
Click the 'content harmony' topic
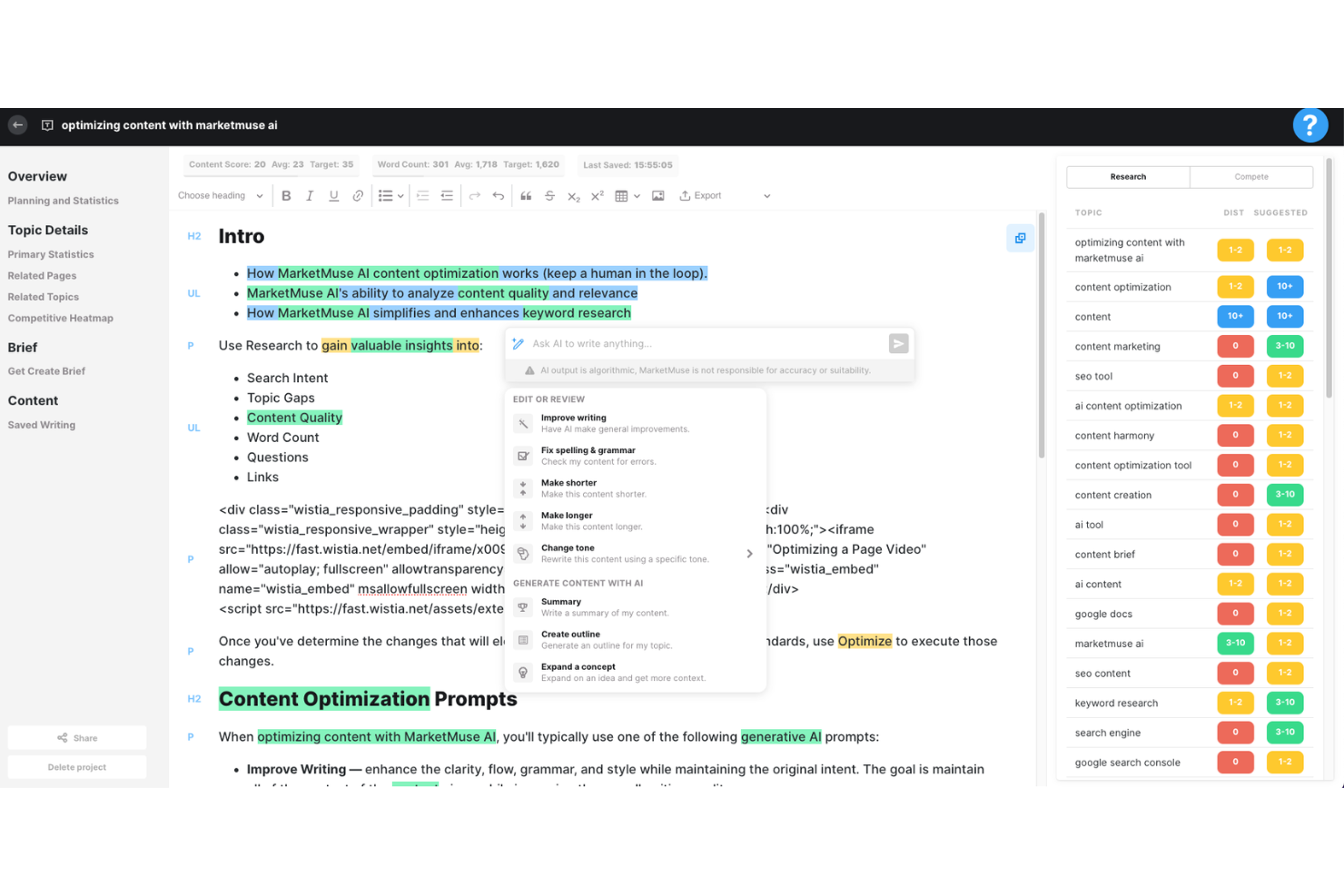coord(1114,436)
